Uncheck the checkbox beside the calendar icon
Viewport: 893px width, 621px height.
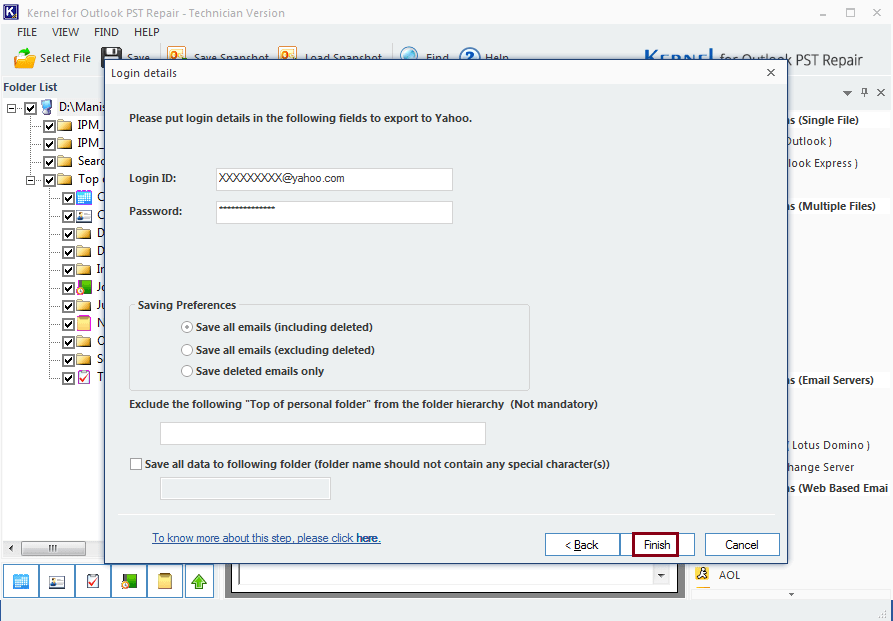[68, 198]
